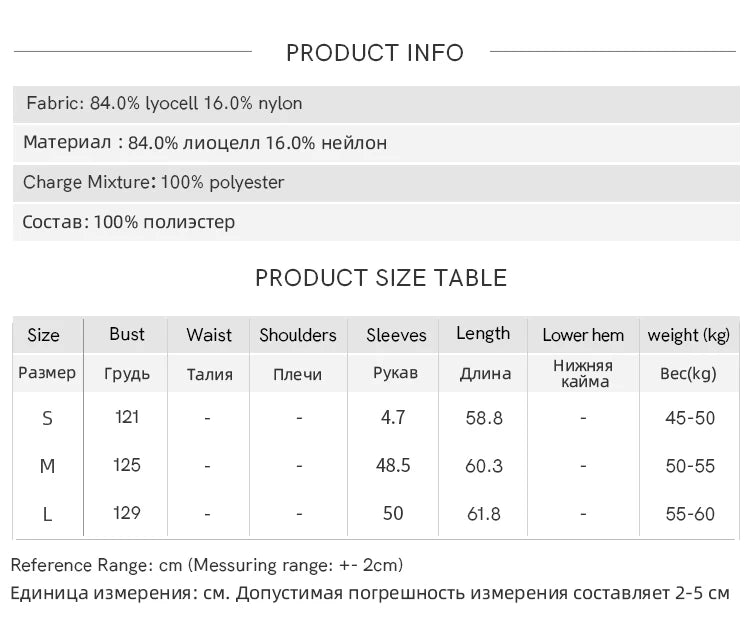
Task: Select the sleeve value 48.5
Action: click(x=394, y=466)
